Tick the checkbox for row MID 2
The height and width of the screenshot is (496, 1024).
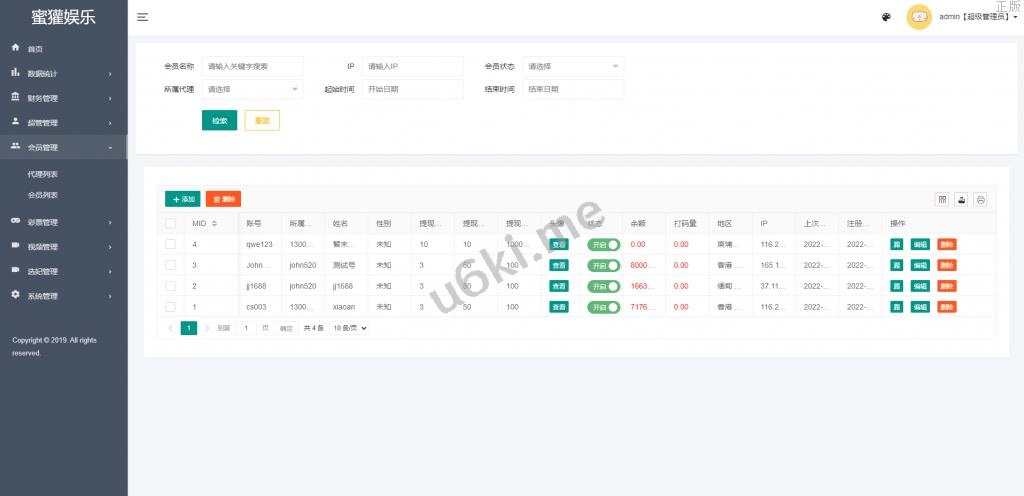pos(170,286)
